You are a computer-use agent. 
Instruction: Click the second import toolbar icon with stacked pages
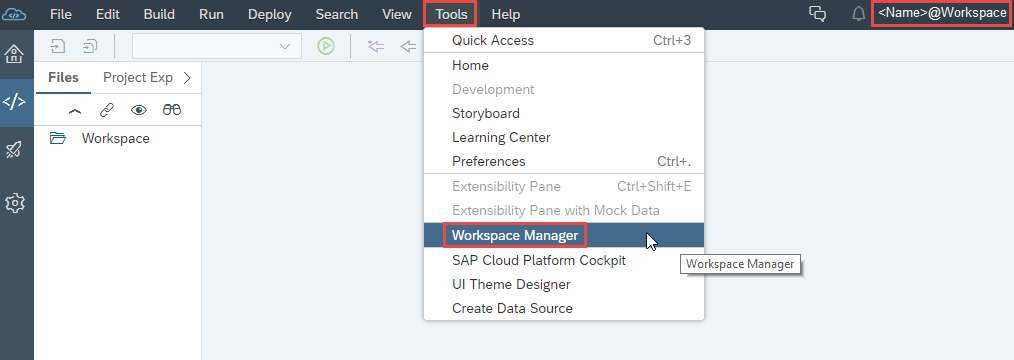[x=90, y=46]
